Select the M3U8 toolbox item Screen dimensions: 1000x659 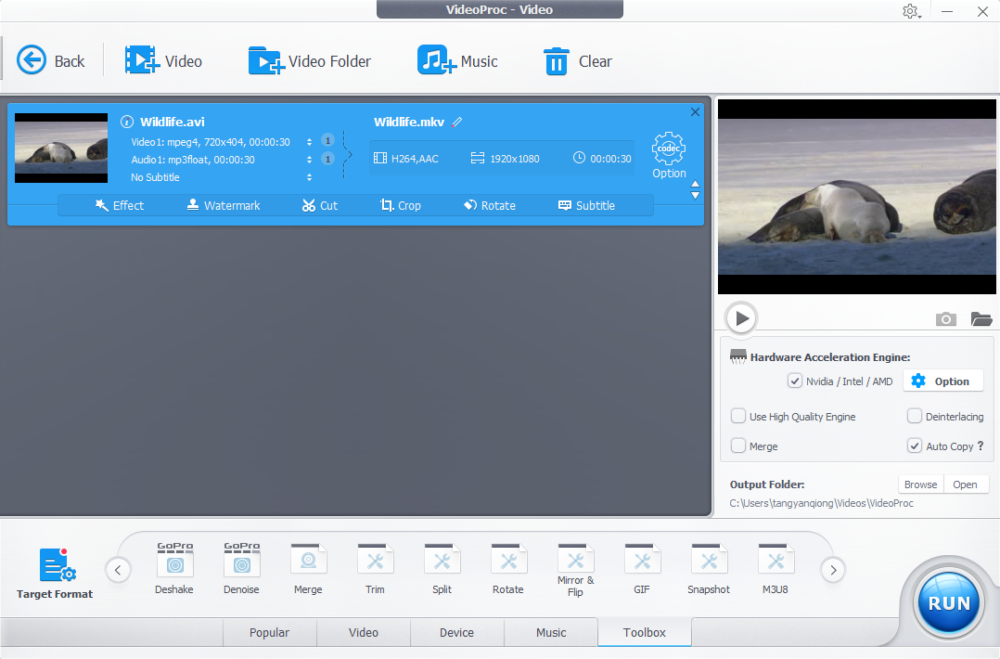776,568
